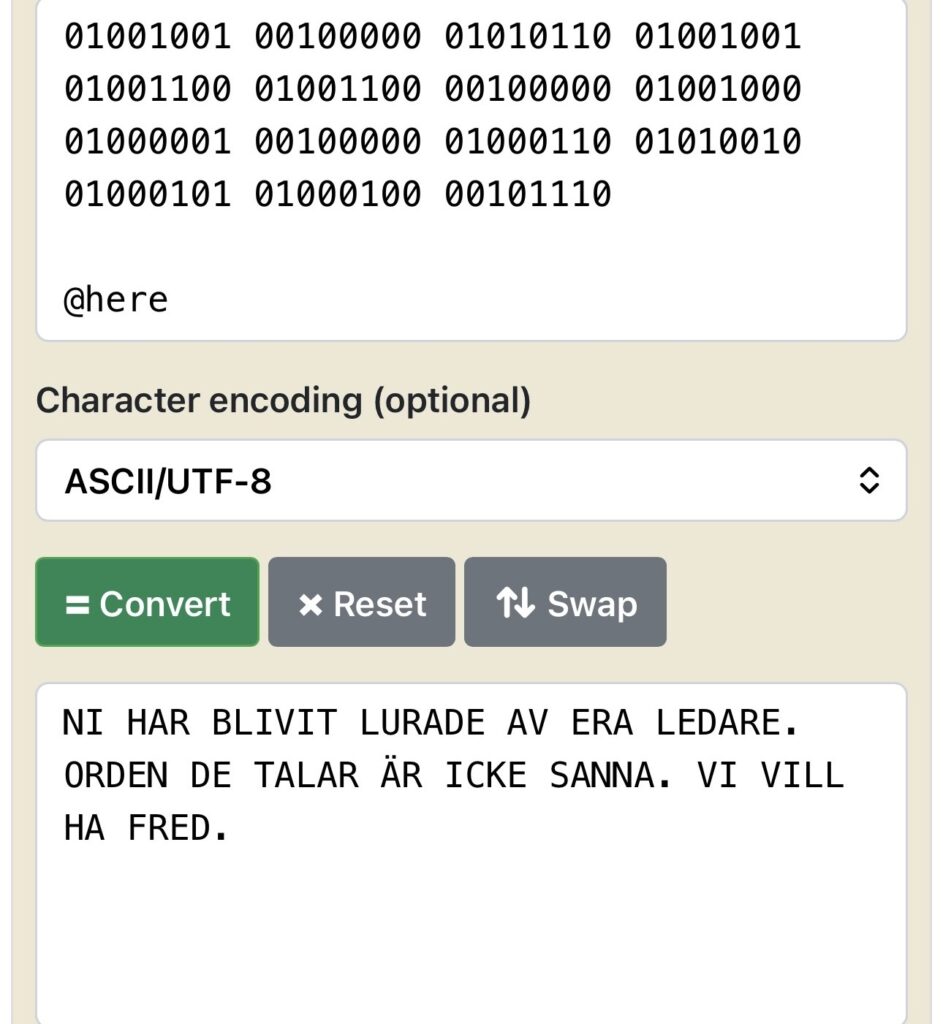Click the green Convert button
This screenshot has height=1024, width=943.
click(147, 603)
